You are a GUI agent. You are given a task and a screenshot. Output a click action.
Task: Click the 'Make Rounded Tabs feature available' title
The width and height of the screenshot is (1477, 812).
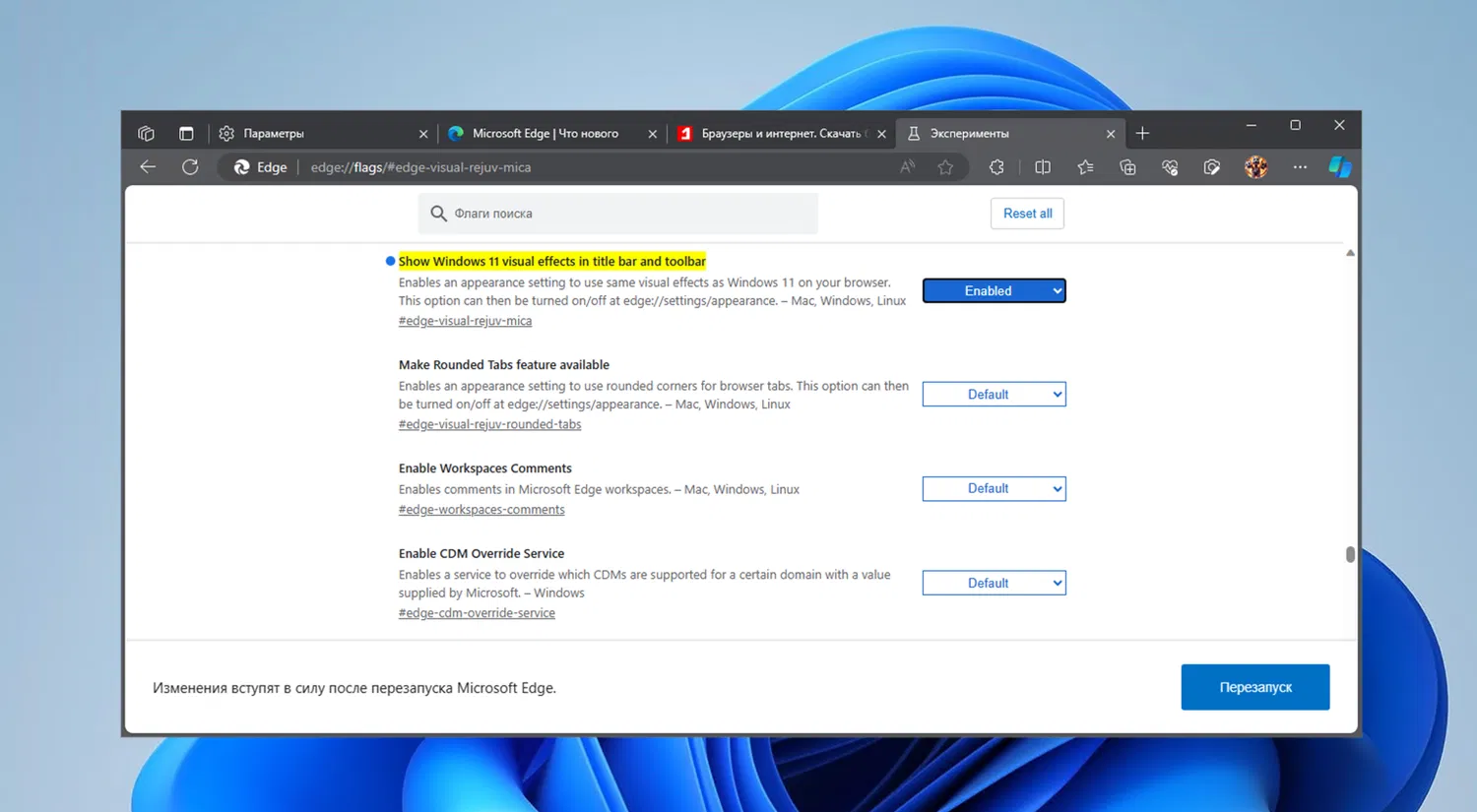504,365
